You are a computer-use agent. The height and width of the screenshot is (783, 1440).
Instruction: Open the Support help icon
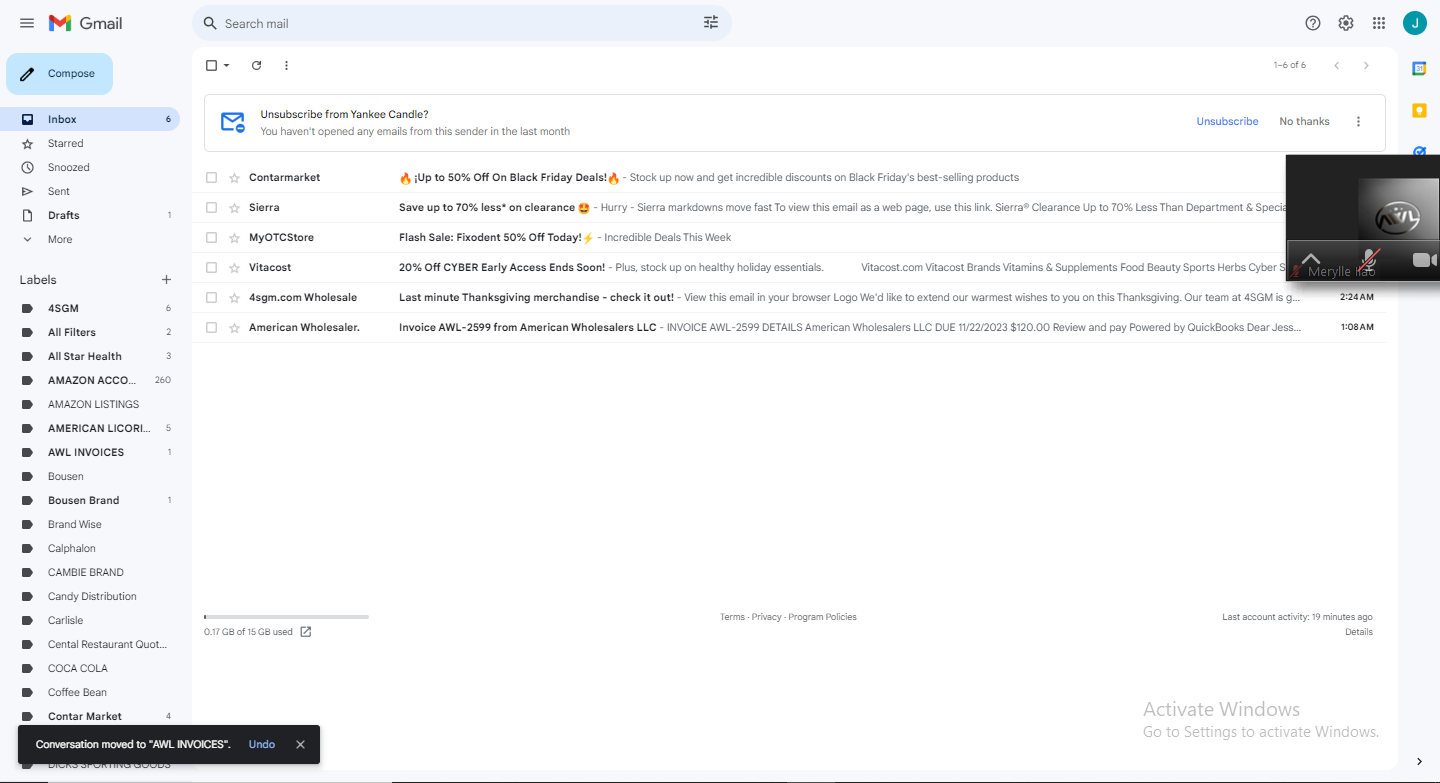click(1313, 23)
